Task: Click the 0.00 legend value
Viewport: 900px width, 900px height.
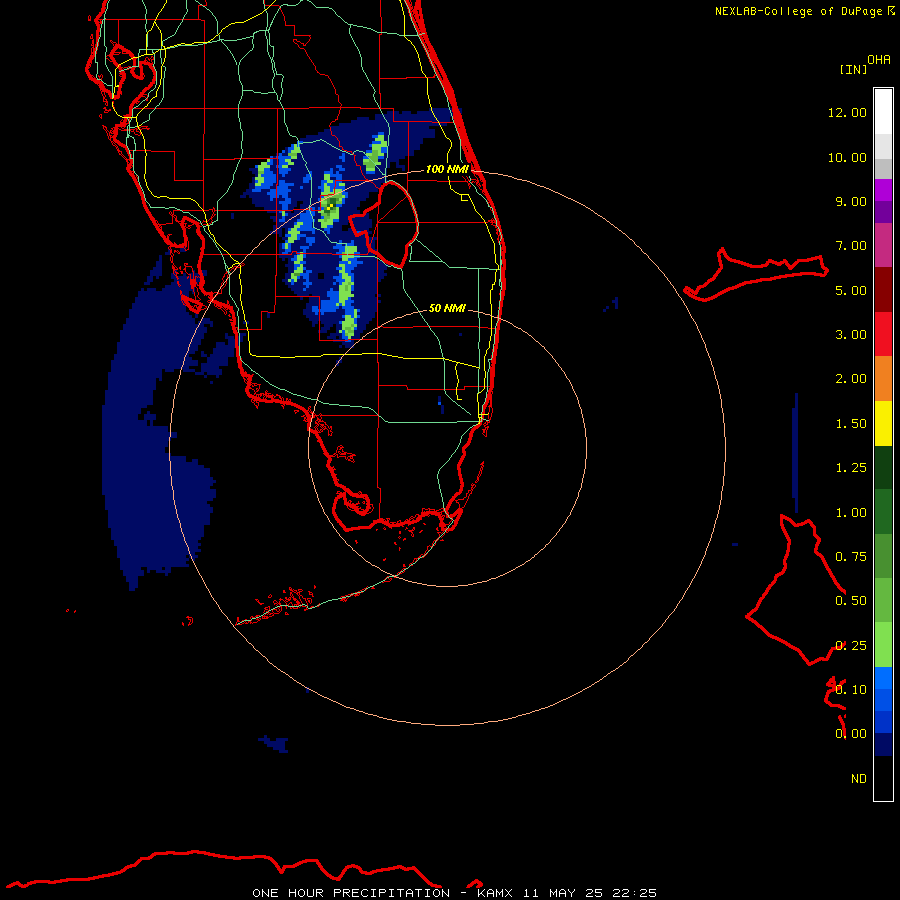Action: (851, 734)
